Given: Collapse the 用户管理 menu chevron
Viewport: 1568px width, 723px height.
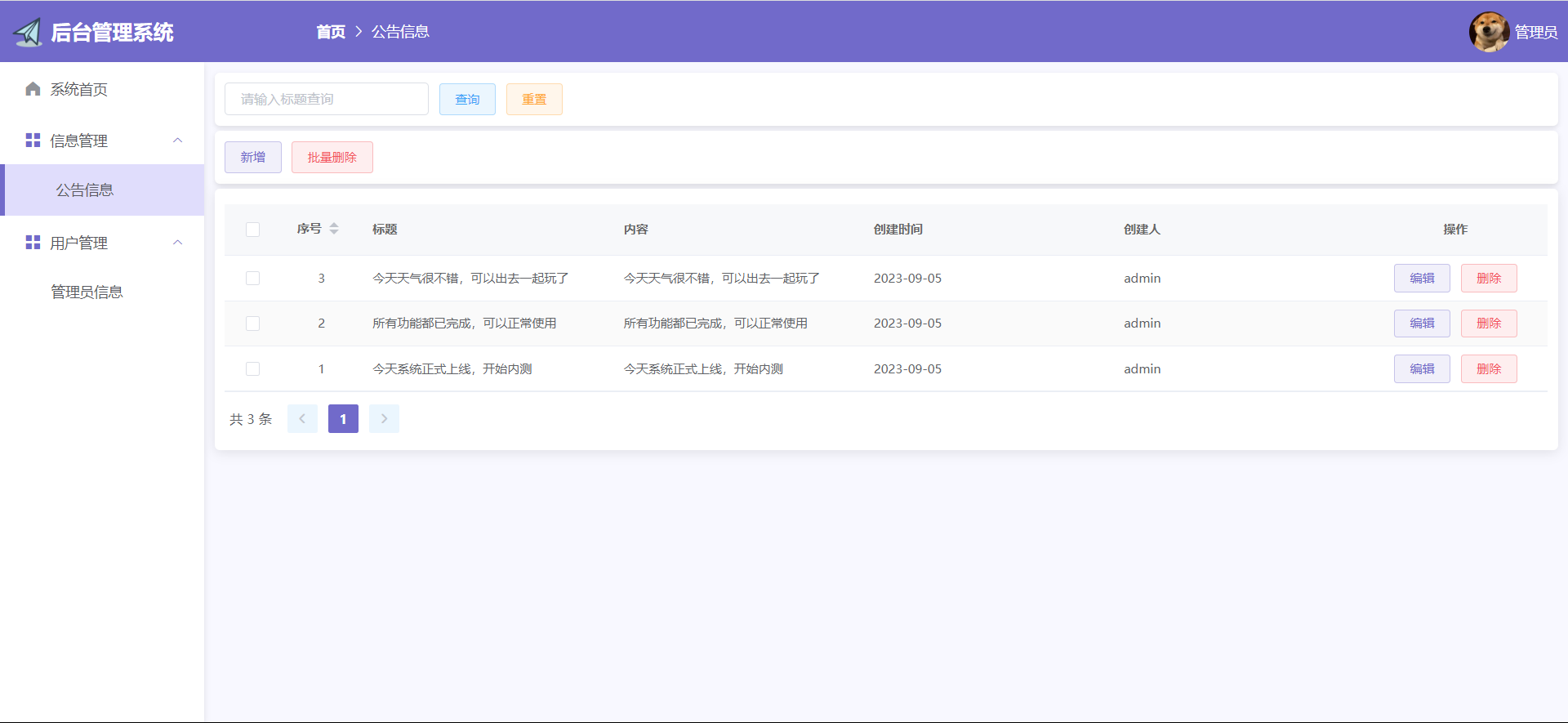Looking at the screenshot, I should (178, 243).
